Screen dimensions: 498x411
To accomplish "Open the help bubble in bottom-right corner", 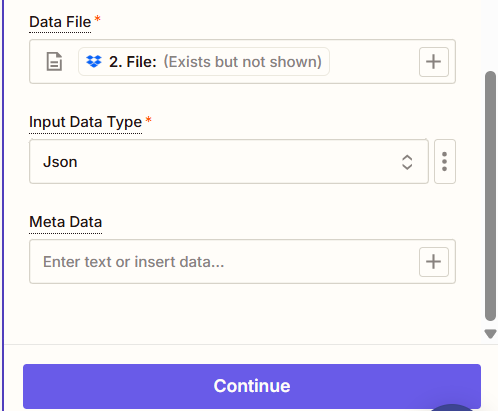I will (452, 407).
